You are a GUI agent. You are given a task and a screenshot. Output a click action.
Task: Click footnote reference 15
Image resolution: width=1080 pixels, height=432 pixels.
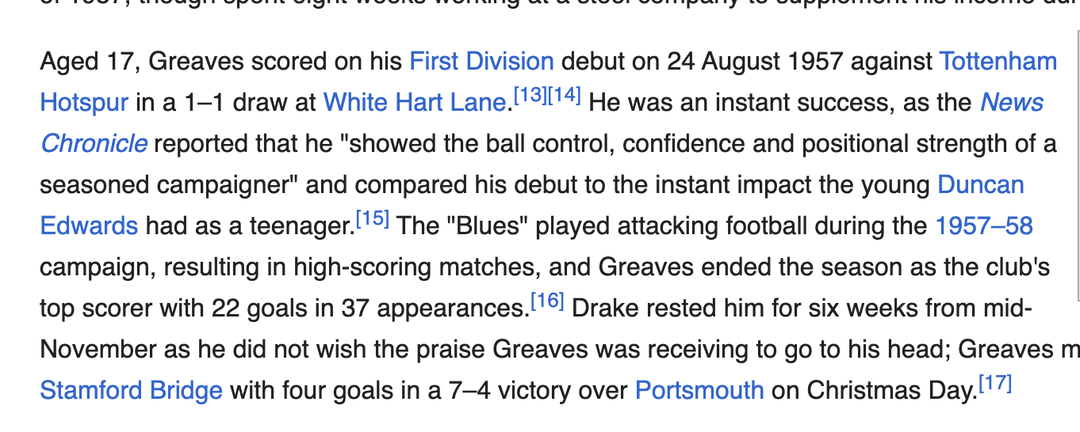pyautogui.click(x=373, y=219)
